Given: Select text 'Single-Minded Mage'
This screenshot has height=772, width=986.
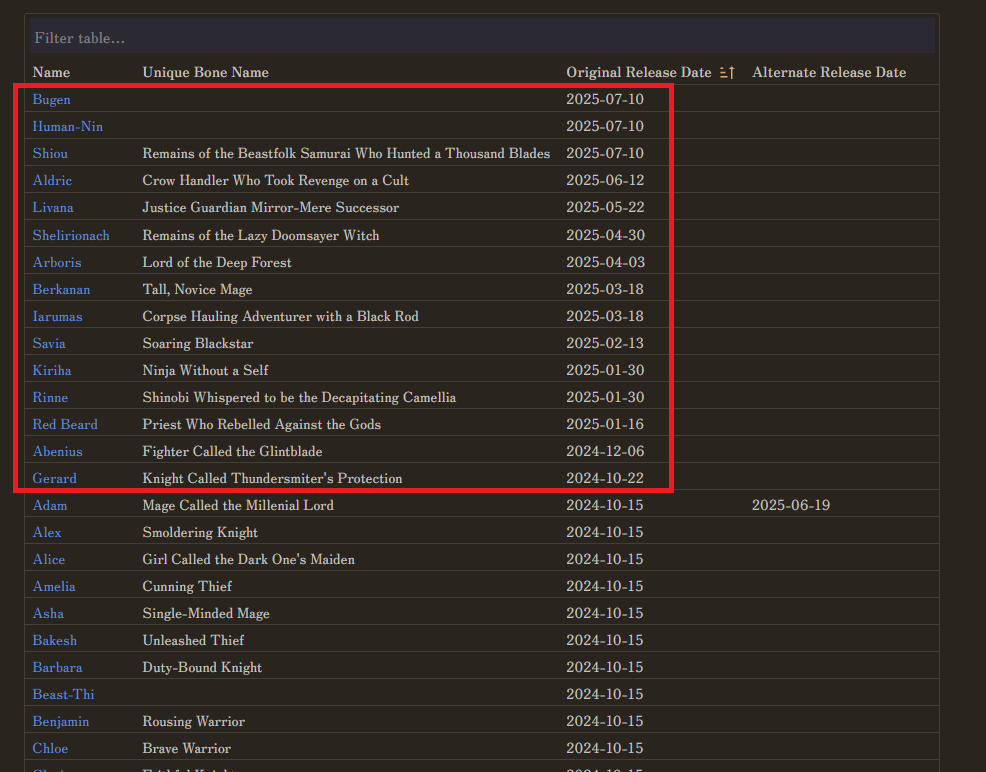Looking at the screenshot, I should click(206, 614).
